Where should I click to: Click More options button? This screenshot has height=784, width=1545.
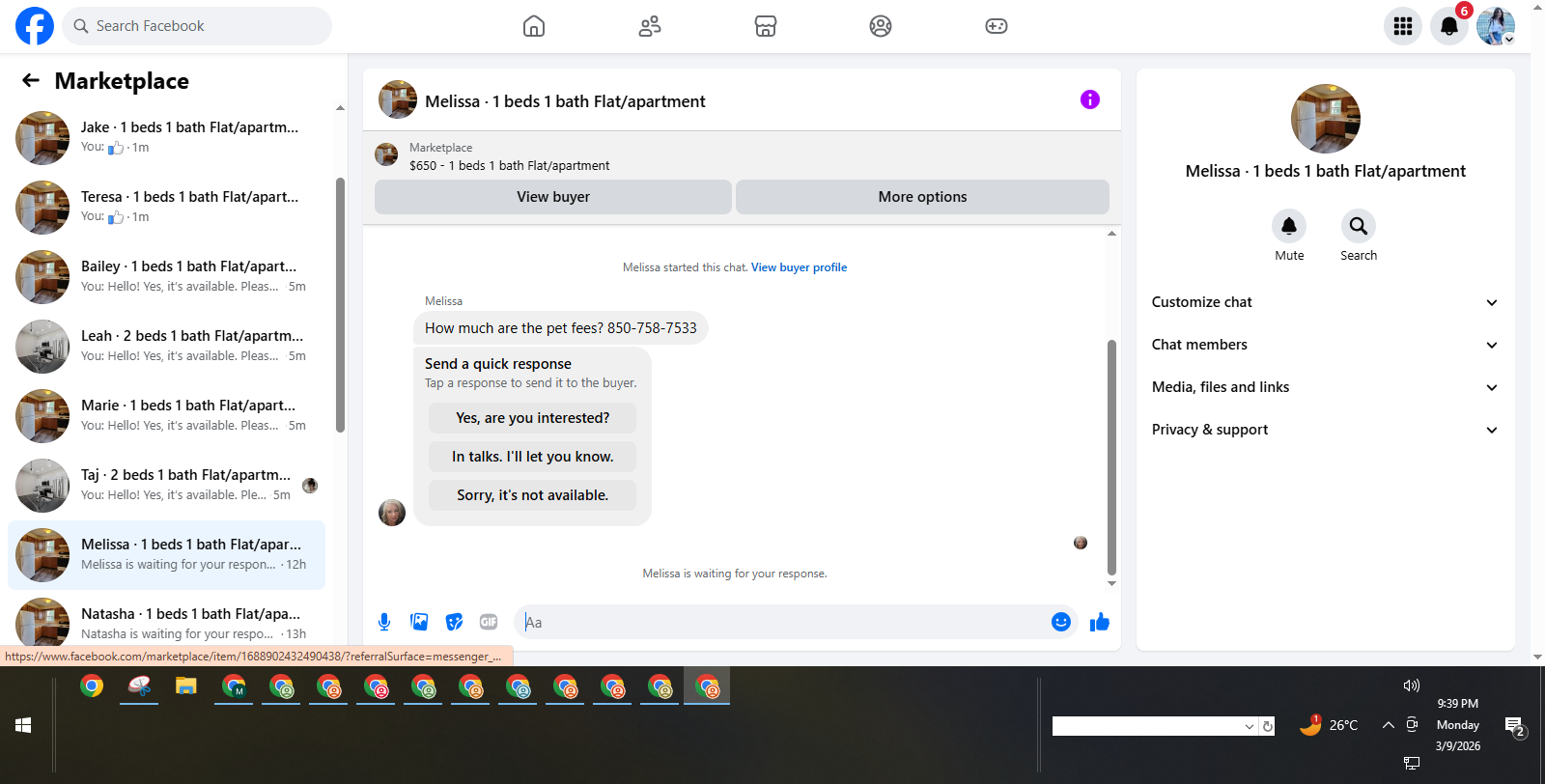tap(922, 197)
